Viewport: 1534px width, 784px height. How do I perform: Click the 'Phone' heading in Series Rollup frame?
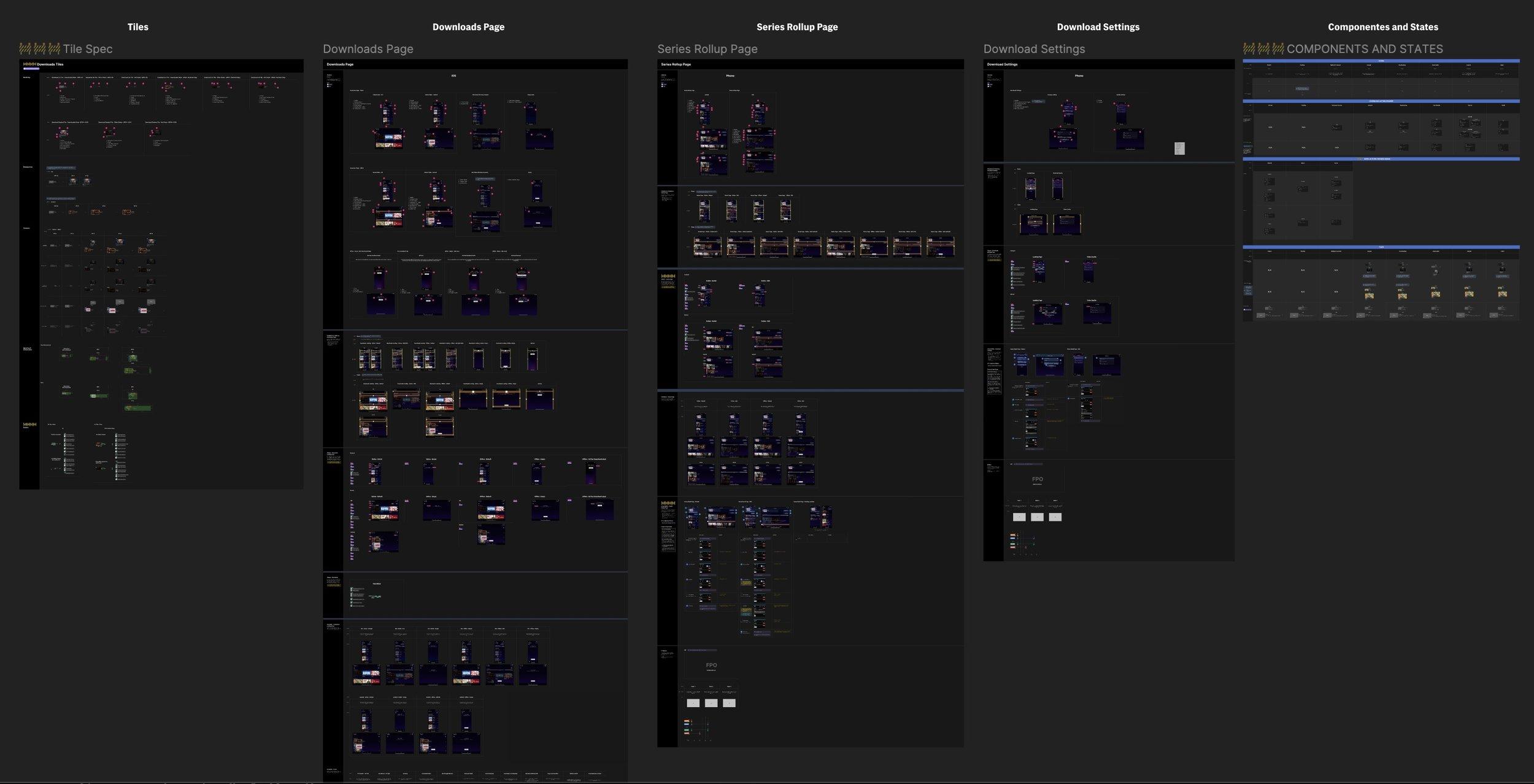730,76
